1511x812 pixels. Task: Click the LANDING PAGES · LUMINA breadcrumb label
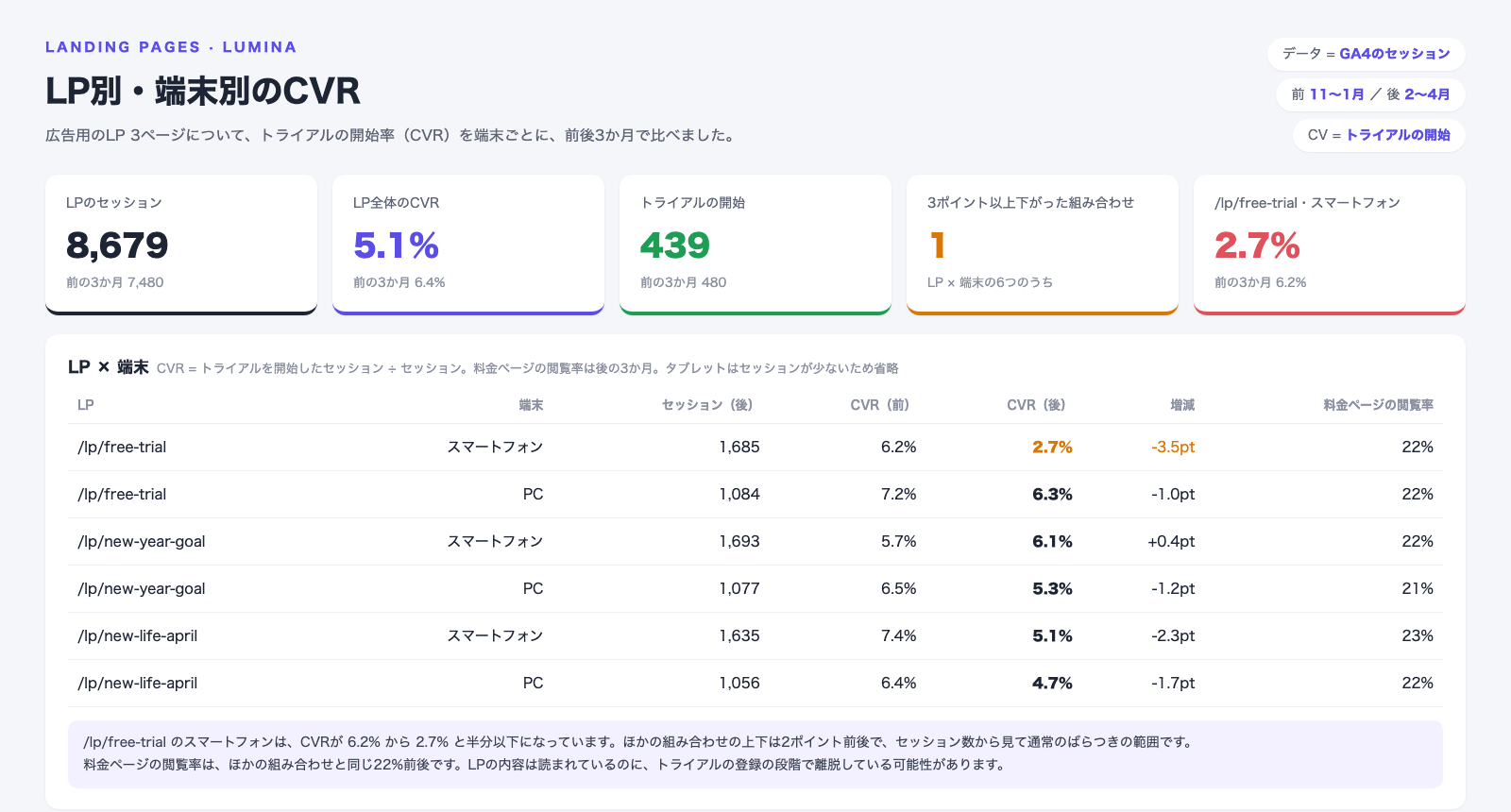[171, 47]
